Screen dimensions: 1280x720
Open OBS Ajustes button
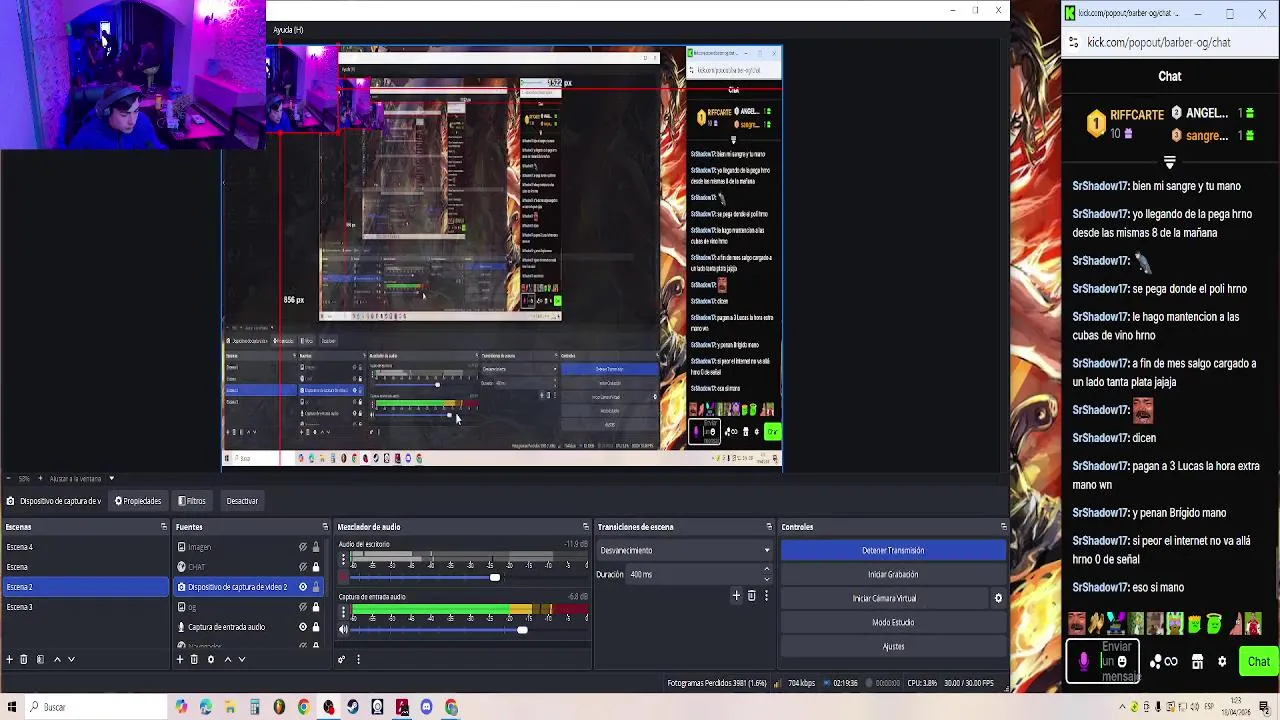coord(893,646)
